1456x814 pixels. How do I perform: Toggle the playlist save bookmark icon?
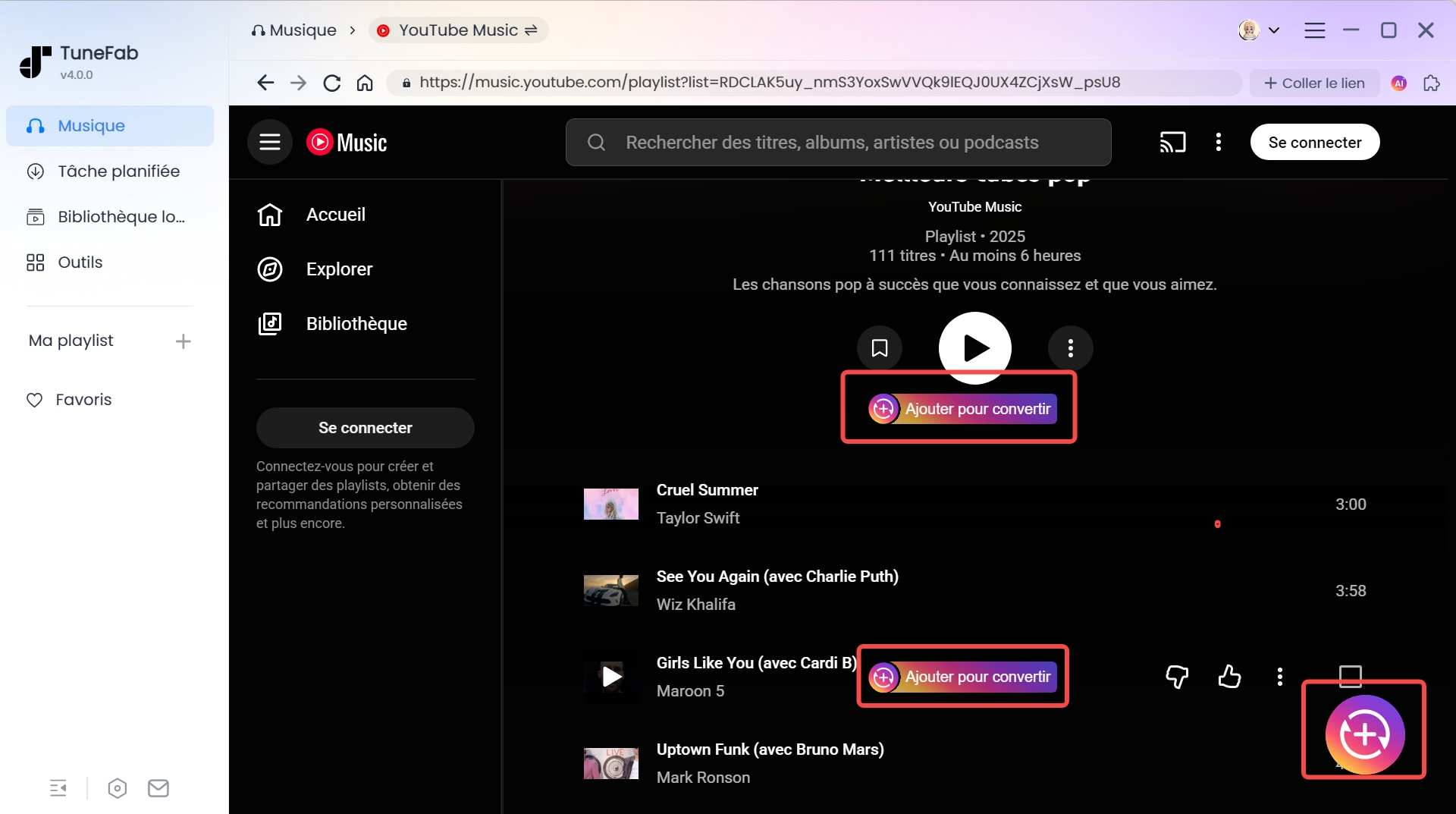[880, 348]
